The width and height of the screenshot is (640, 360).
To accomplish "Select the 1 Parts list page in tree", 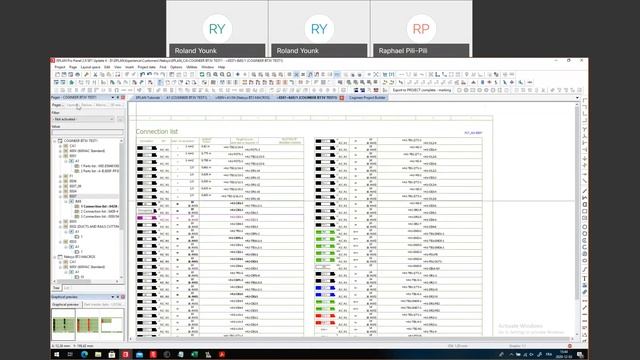I will click(x=99, y=166).
